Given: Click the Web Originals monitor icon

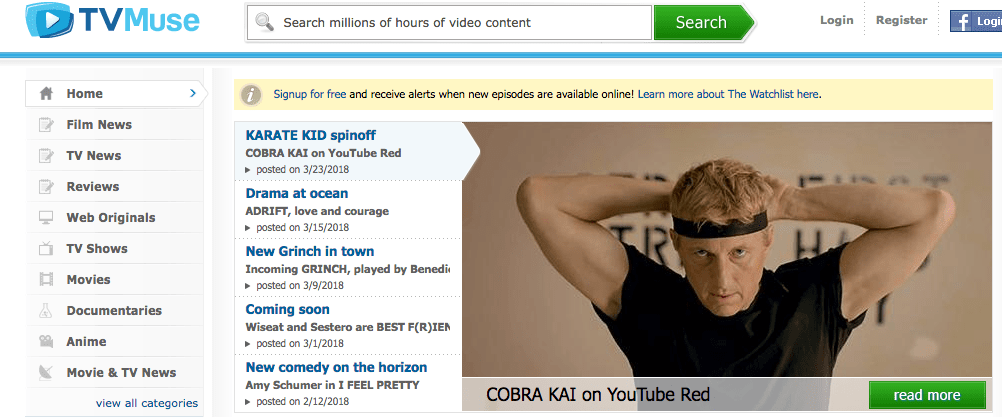Looking at the screenshot, I should pos(46,218).
